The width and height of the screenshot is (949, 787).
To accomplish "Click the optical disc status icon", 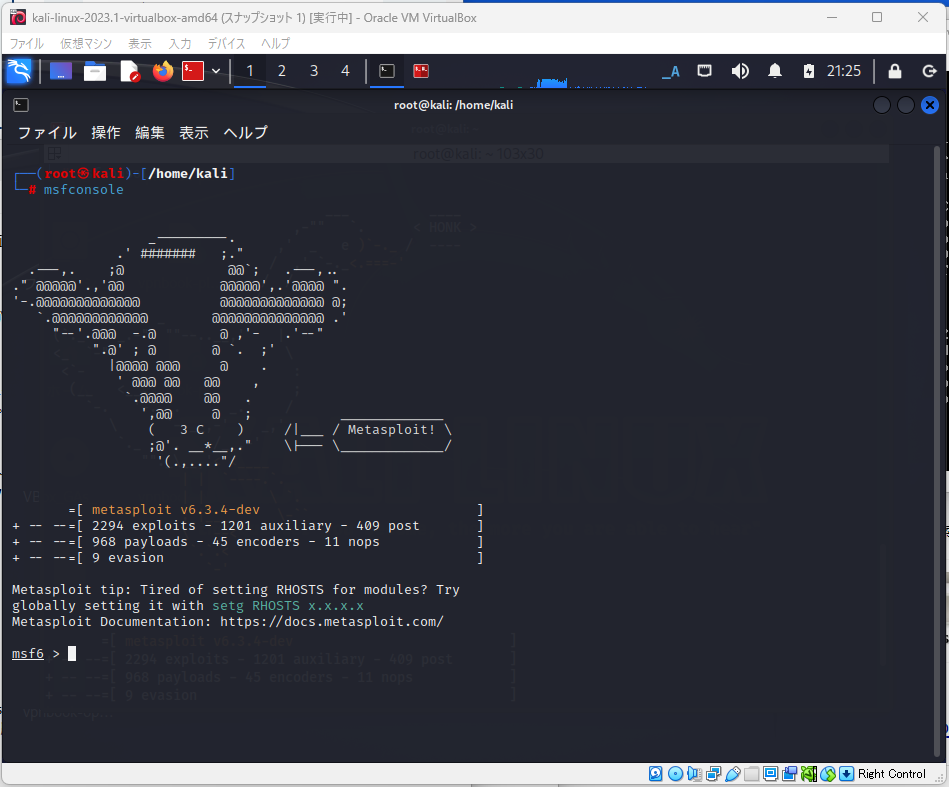I will click(x=676, y=773).
